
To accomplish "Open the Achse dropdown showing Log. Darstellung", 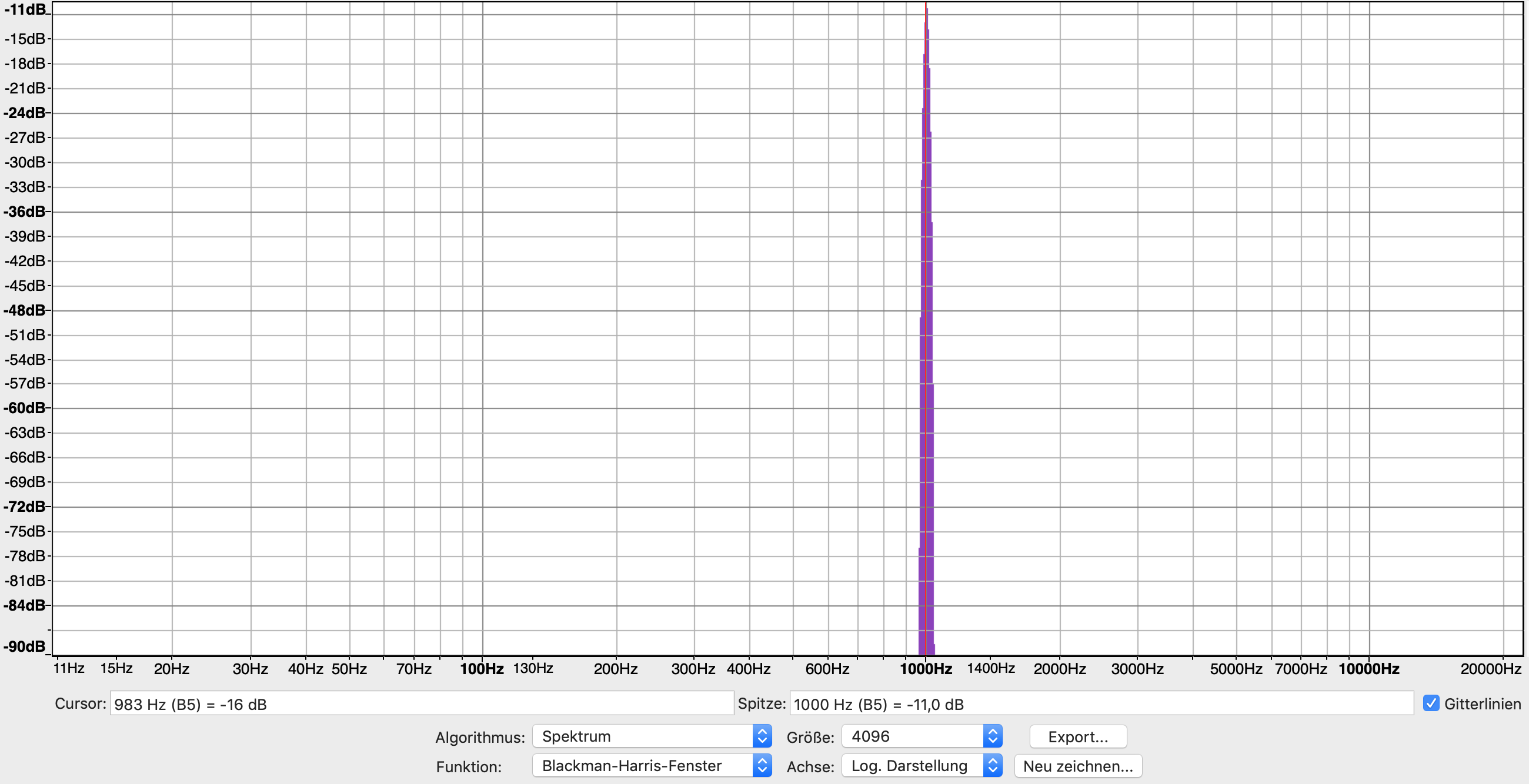I will [922, 766].
